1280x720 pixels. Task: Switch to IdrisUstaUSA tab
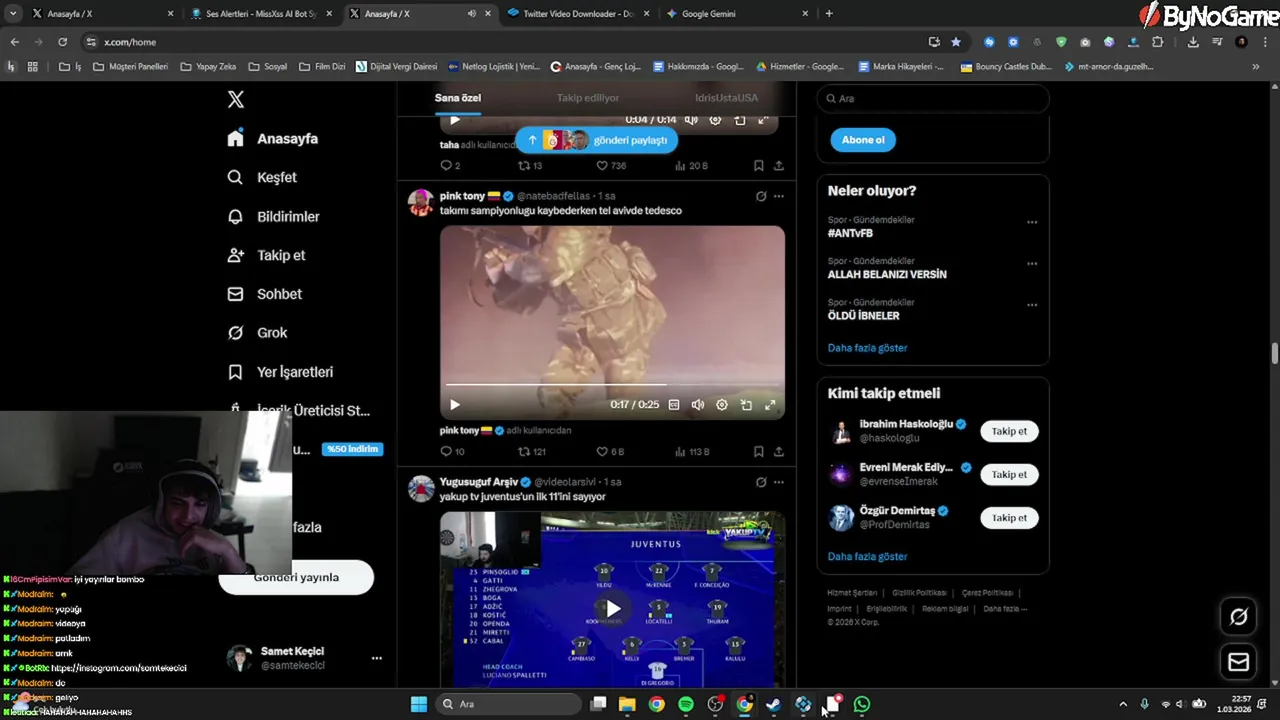726,98
